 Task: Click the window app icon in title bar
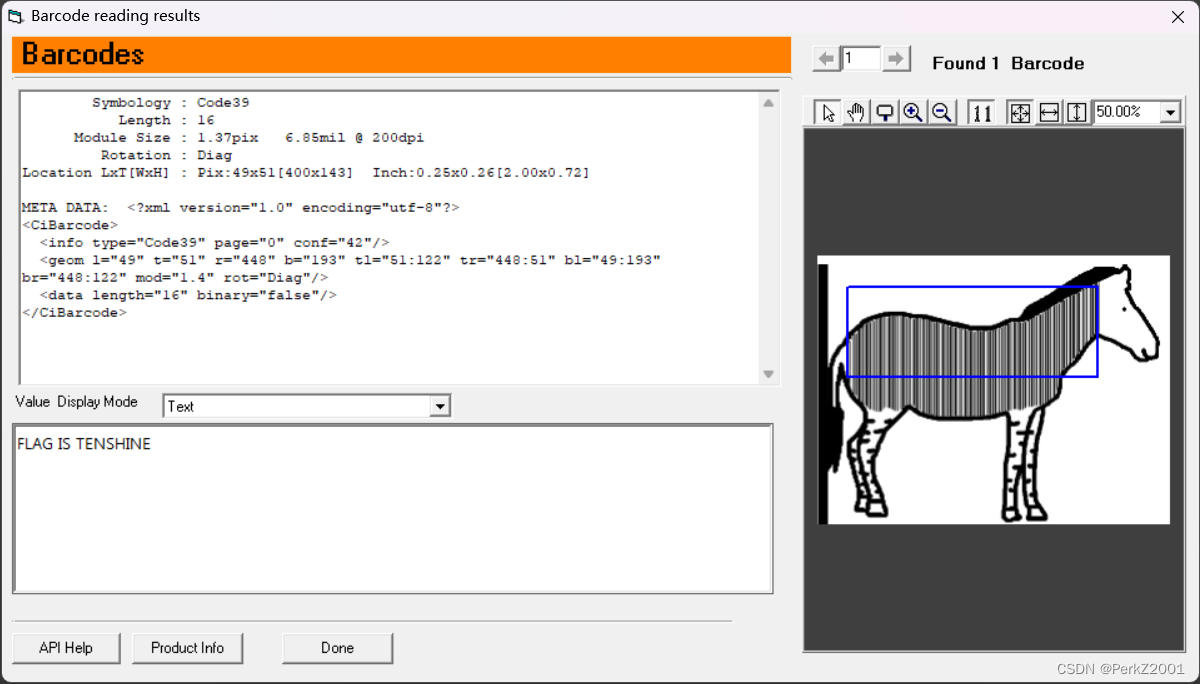pos(16,16)
